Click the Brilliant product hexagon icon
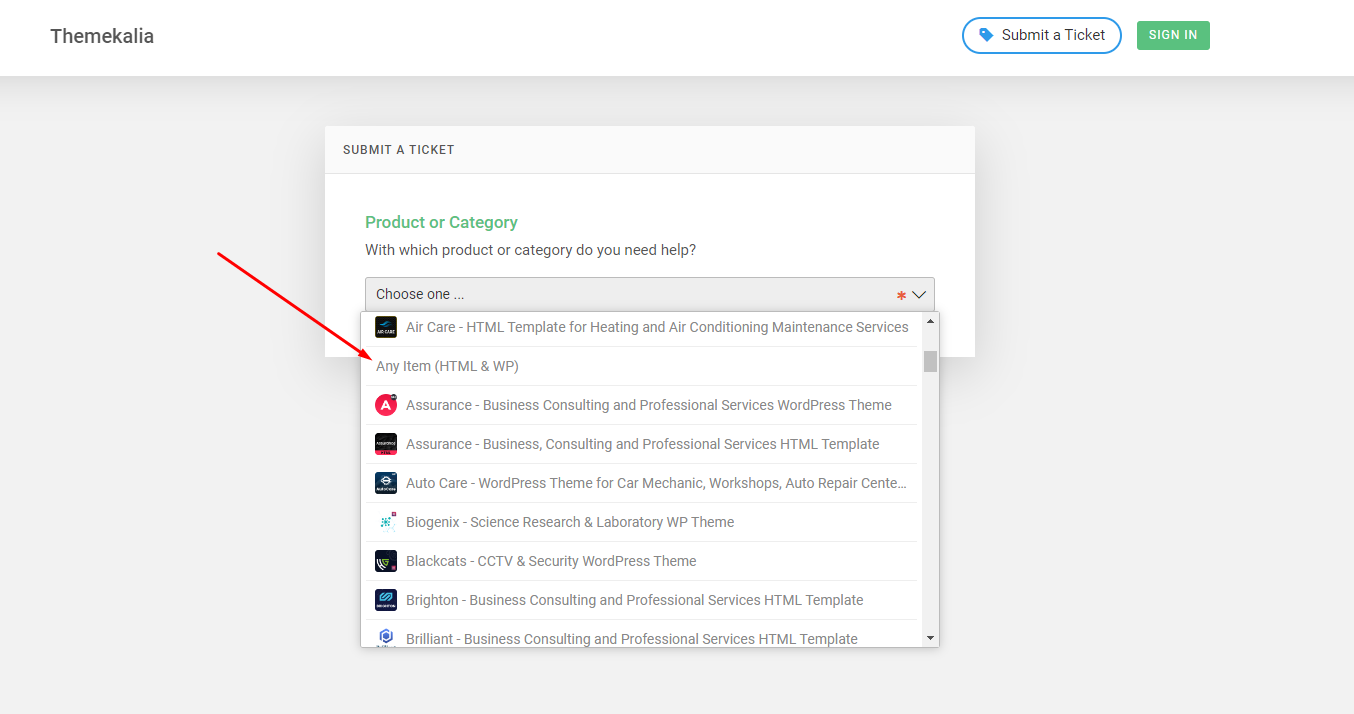 pyautogui.click(x=386, y=637)
